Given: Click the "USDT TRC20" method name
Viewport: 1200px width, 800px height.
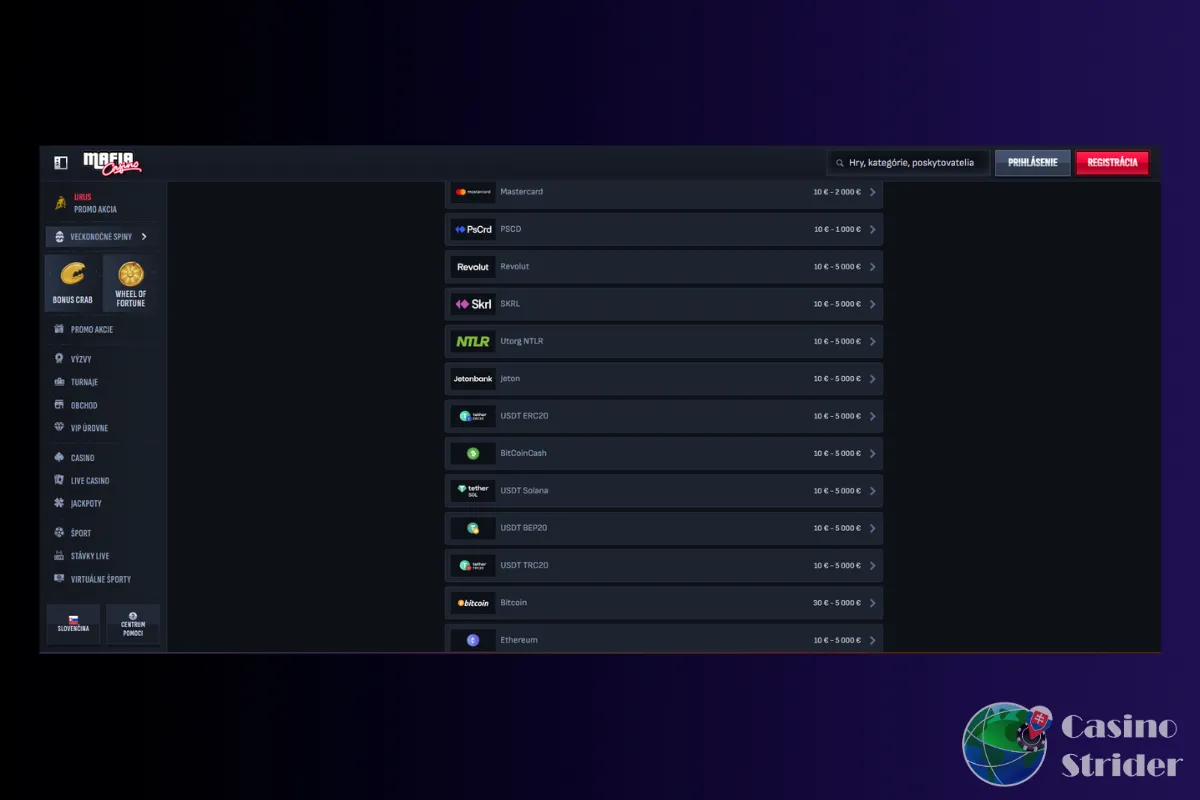Looking at the screenshot, I should [x=524, y=565].
